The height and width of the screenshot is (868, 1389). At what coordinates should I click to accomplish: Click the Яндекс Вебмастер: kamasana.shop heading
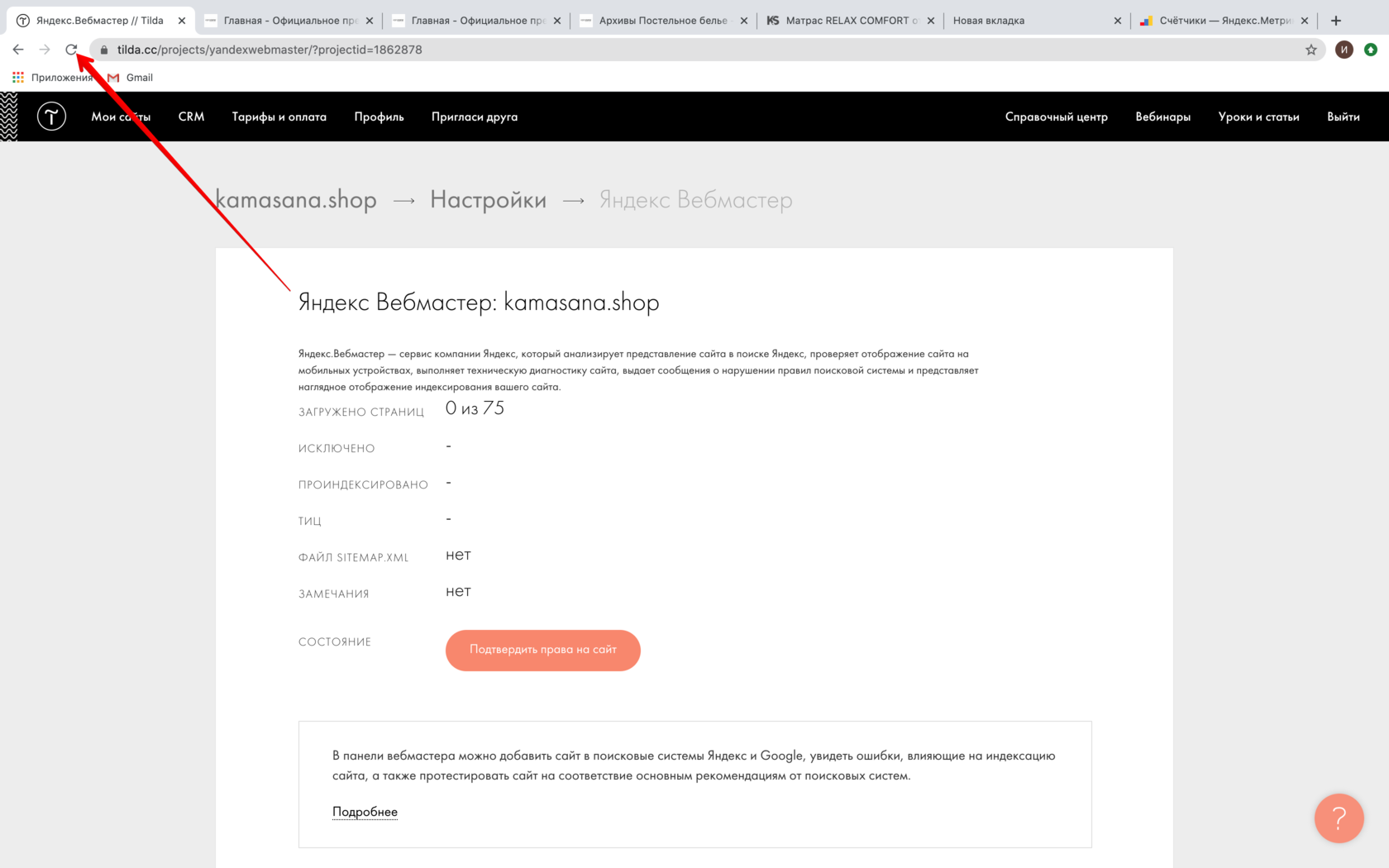pyautogui.click(x=479, y=303)
